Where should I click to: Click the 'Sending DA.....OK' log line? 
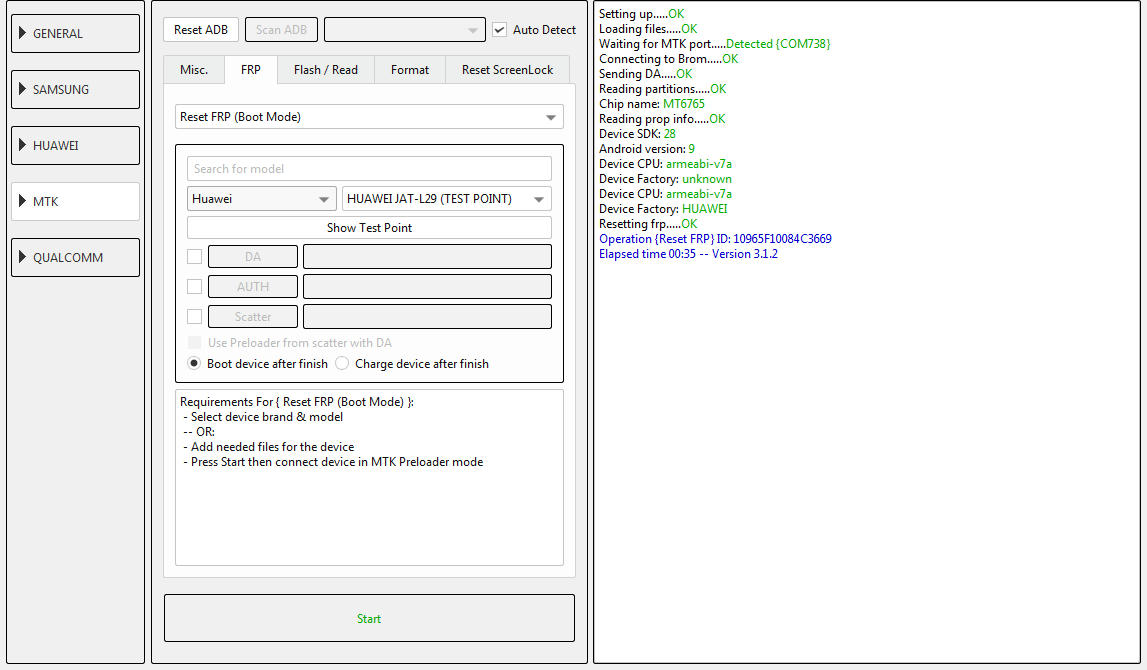pos(645,74)
